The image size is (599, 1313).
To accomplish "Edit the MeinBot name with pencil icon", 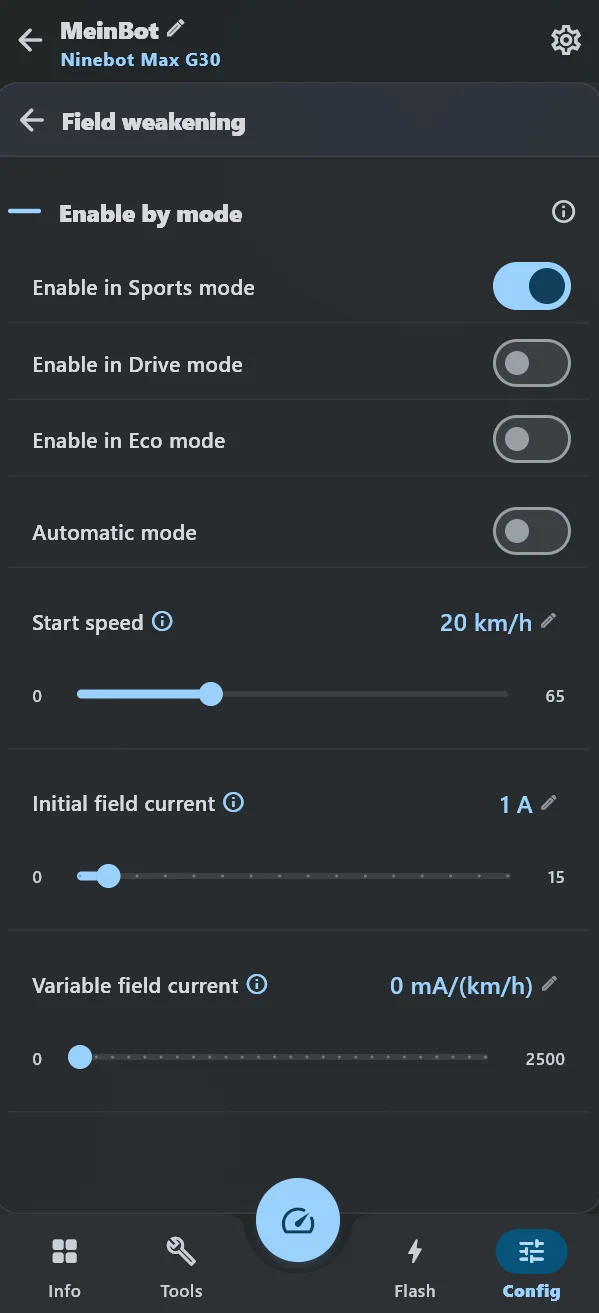I will 177,28.
